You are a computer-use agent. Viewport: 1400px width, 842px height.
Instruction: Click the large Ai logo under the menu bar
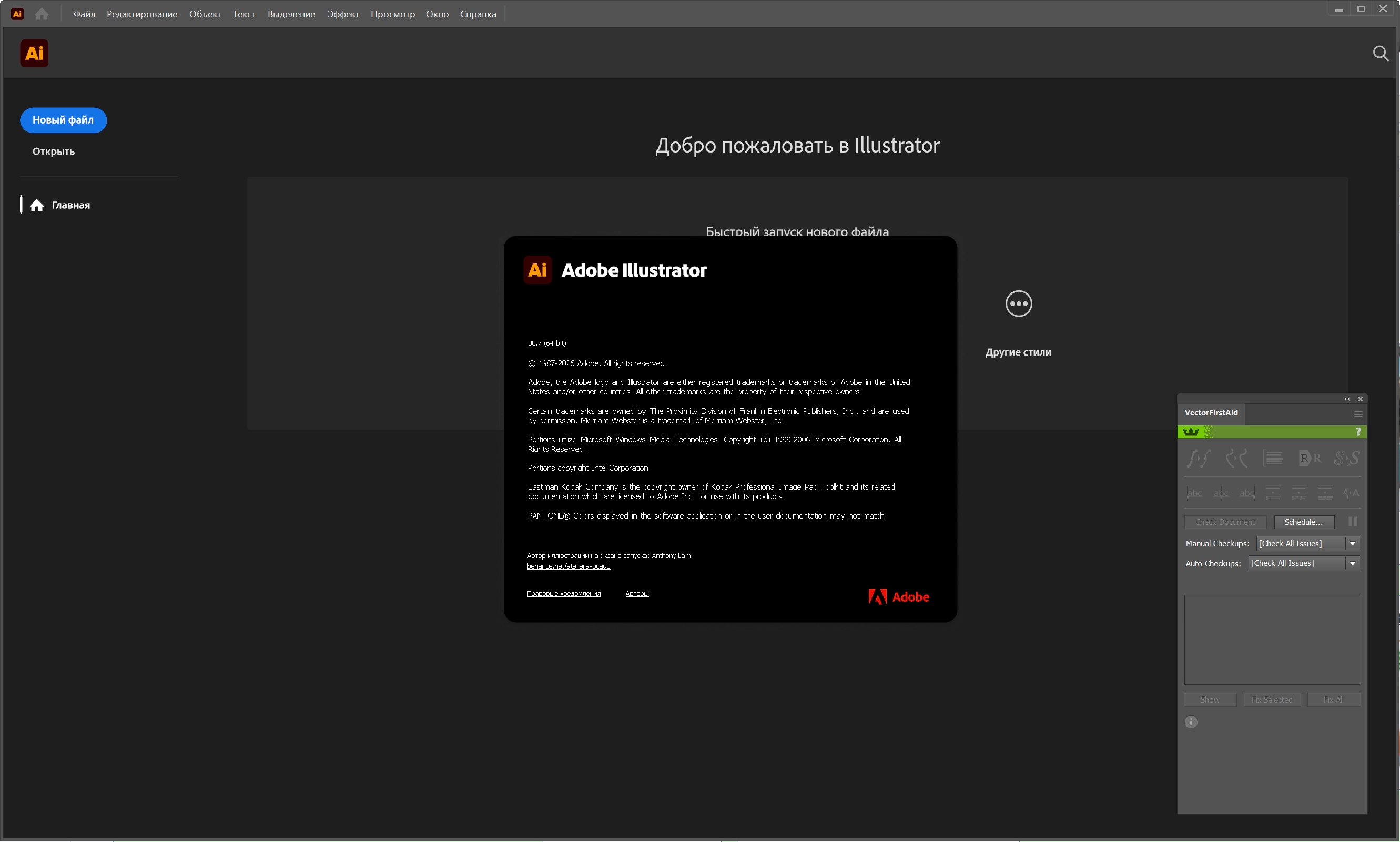point(35,53)
